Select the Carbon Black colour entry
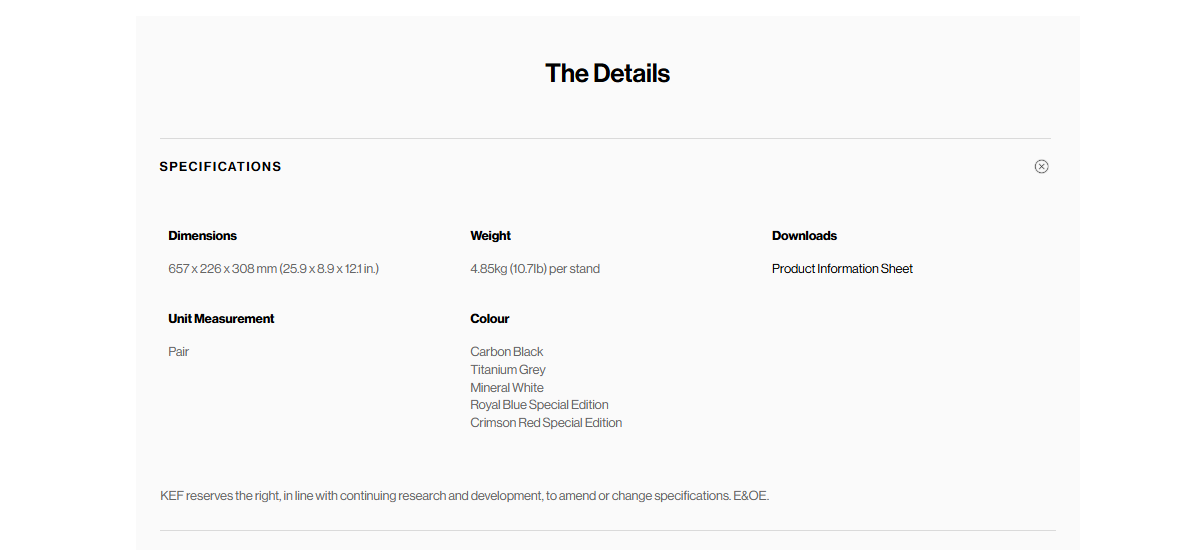This screenshot has width=1200, height=550. pyautogui.click(x=507, y=352)
